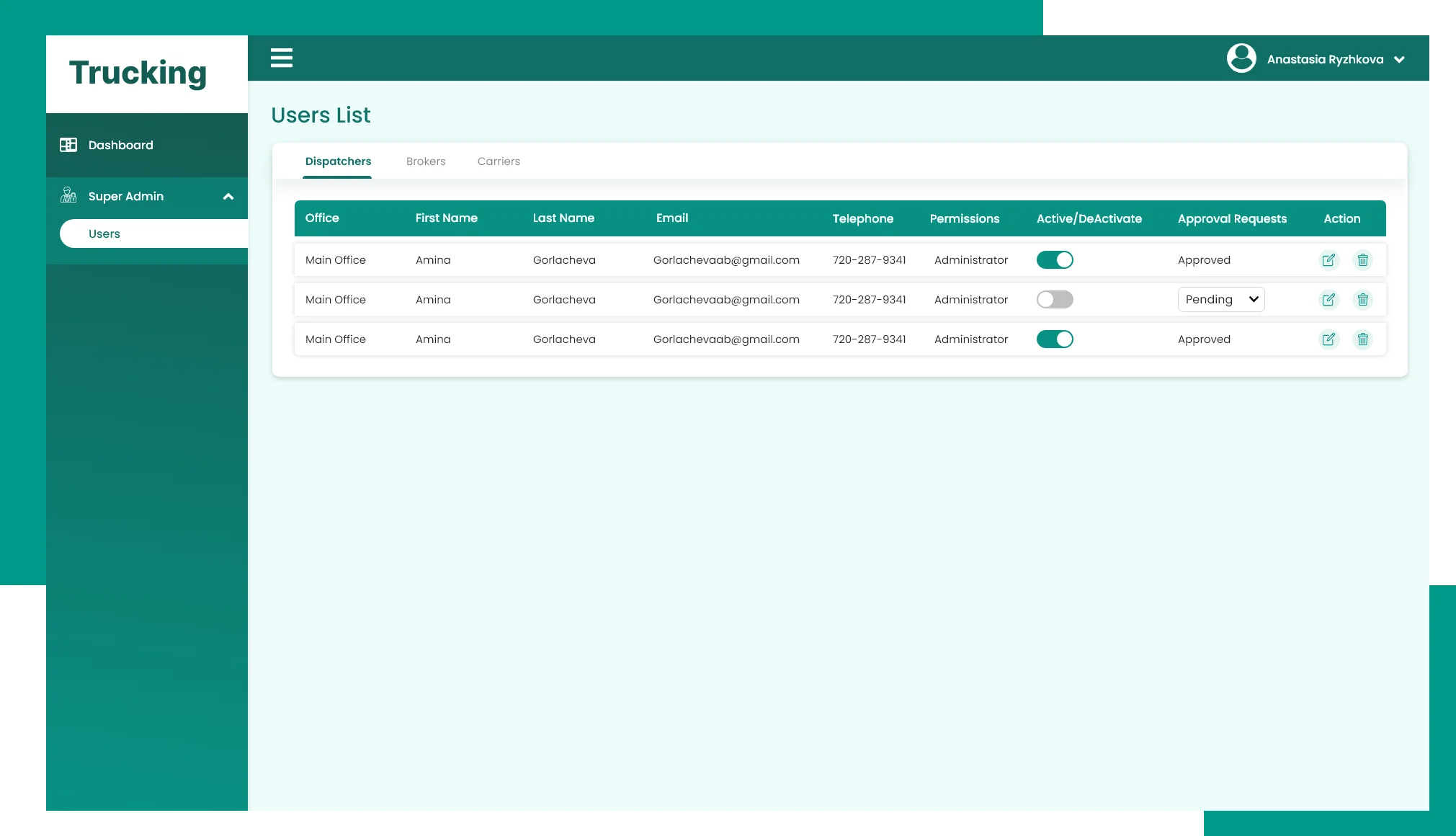Open the Dashboard menu item
The height and width of the screenshot is (836, 1456).
pos(147,145)
